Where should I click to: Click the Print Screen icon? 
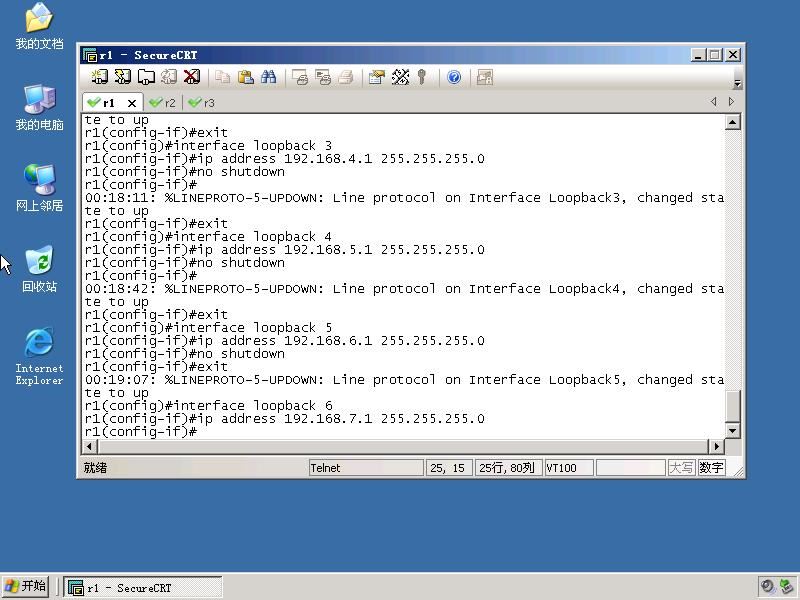coord(299,77)
